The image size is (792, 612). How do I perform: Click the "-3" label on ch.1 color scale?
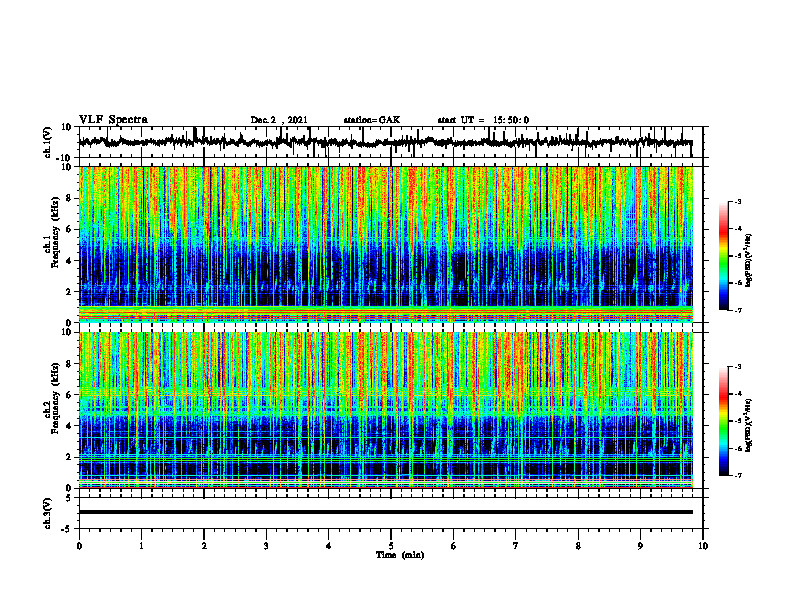coord(737,202)
